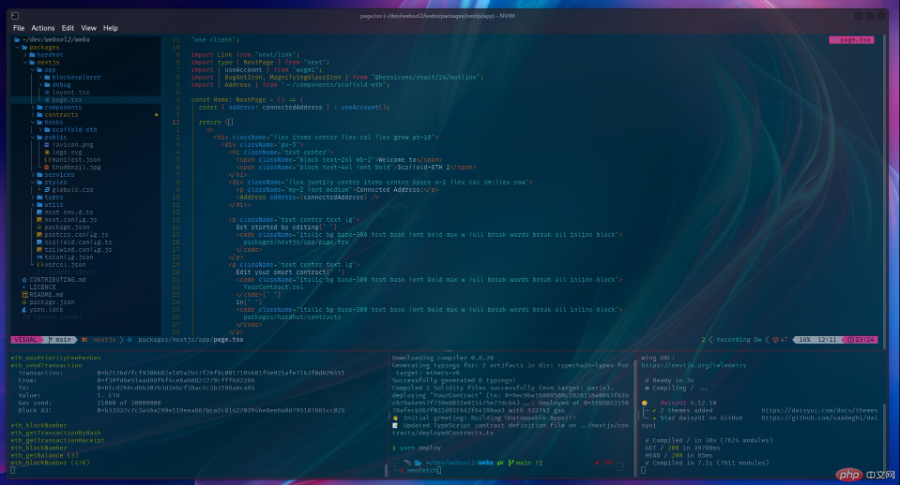Click the scaffold.config.ts file icon
This screenshot has width=900, height=485.
tap(40, 242)
